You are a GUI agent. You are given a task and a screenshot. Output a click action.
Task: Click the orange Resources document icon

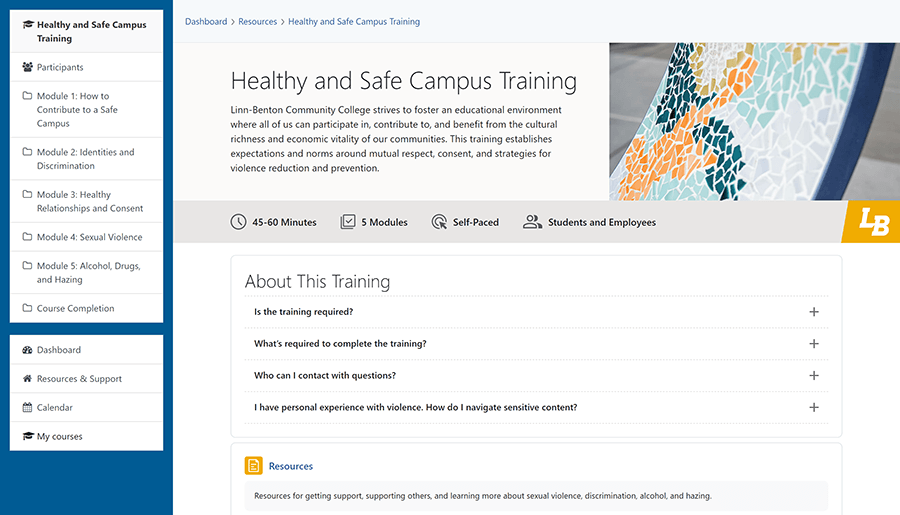[x=254, y=466]
